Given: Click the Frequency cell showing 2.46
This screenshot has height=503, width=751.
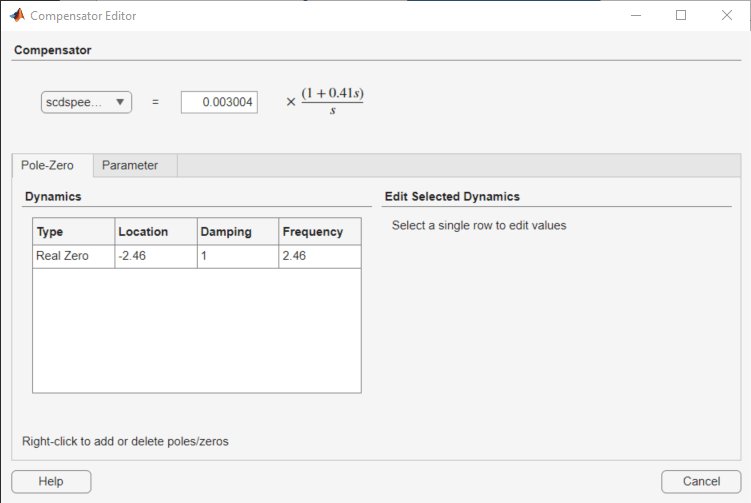Looking at the screenshot, I should [x=319, y=256].
